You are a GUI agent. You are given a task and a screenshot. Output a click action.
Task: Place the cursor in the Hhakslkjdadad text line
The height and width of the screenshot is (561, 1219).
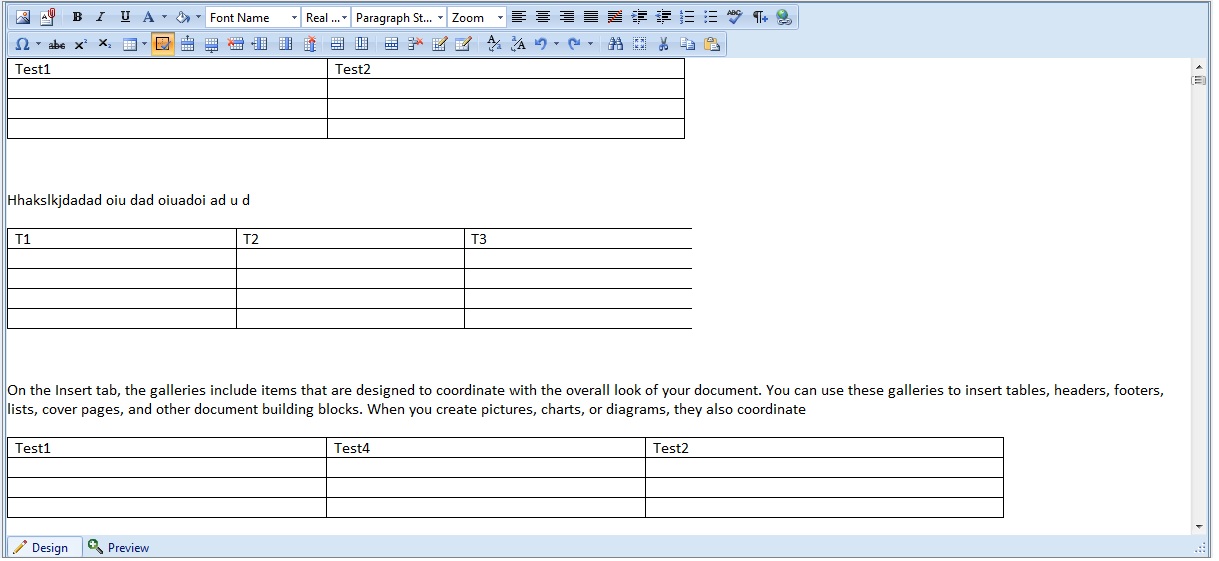click(129, 200)
